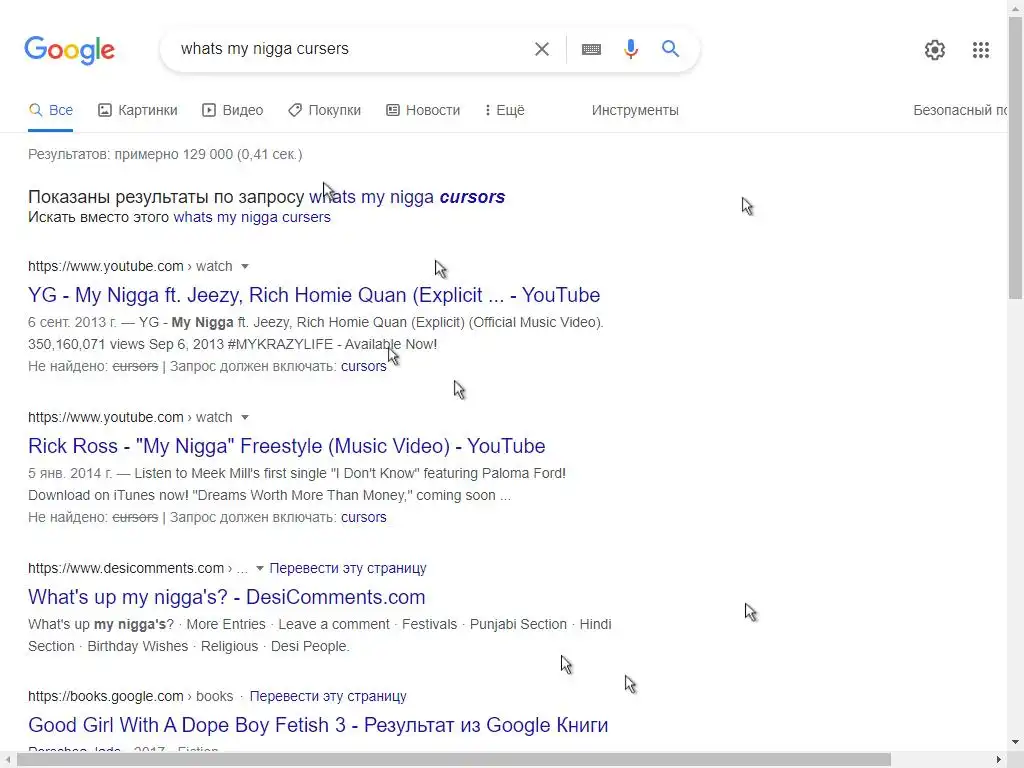Go to the Google logo homepage
This screenshot has height=768, width=1024.
coord(69,50)
